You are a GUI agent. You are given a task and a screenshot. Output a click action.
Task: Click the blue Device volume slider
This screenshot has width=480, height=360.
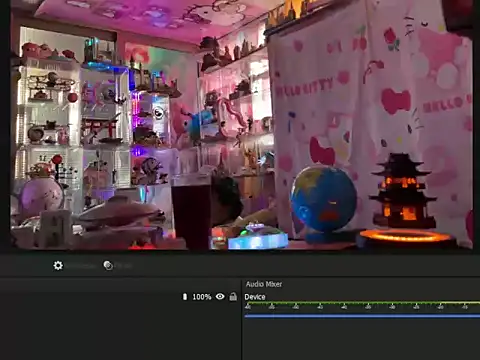(x=362, y=315)
